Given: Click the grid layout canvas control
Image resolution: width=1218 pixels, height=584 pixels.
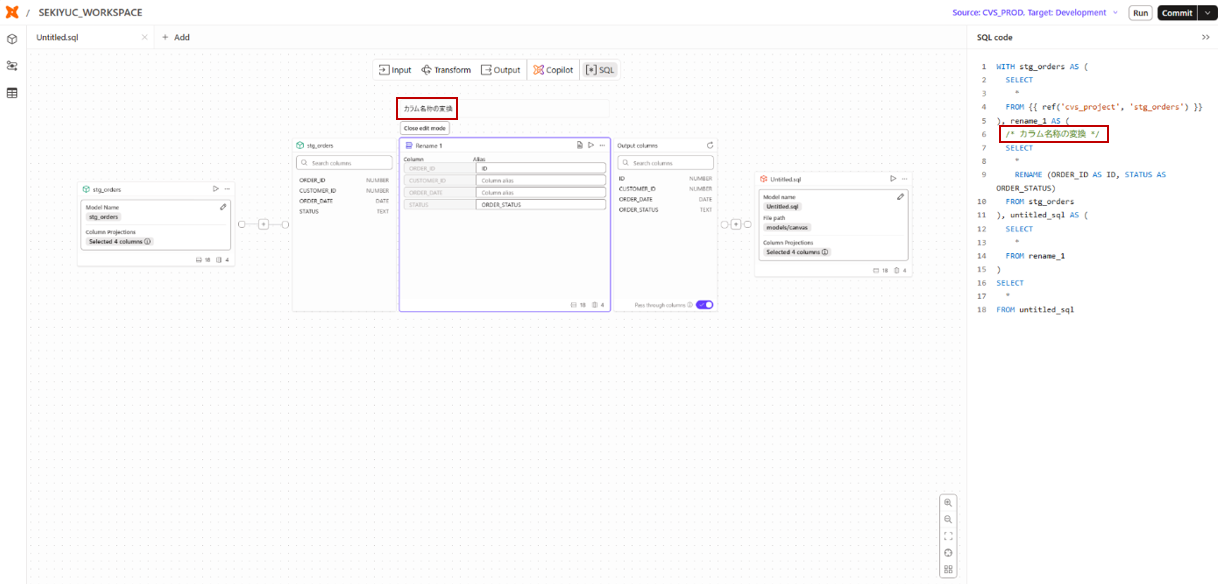Looking at the screenshot, I should pyautogui.click(x=948, y=570).
